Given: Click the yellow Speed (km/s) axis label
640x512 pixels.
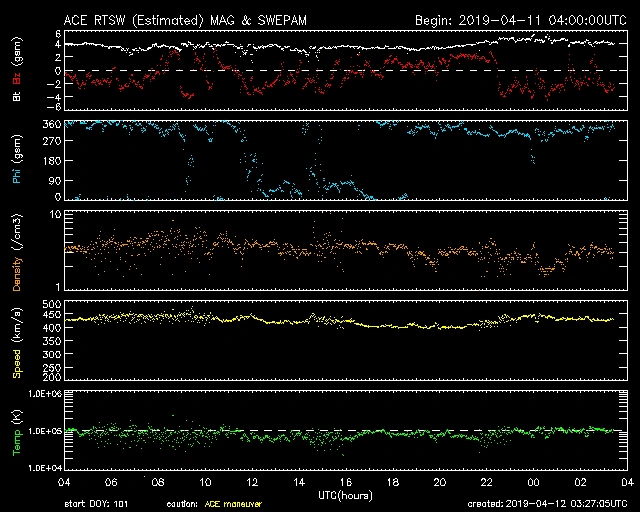Looking at the screenshot, I should click(x=17, y=340).
